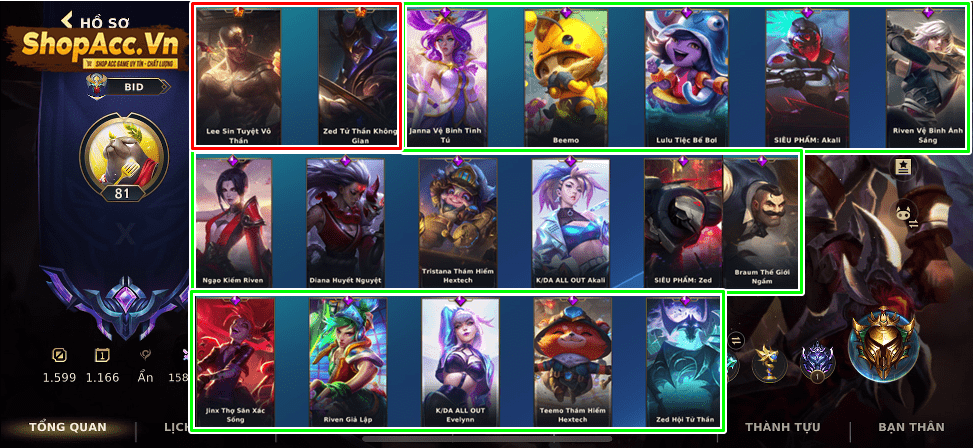Image resolution: width=973 pixels, height=448 pixels.
Task: Open the K/DA ALL OUT Evelynn skin
Action: [x=460, y=362]
